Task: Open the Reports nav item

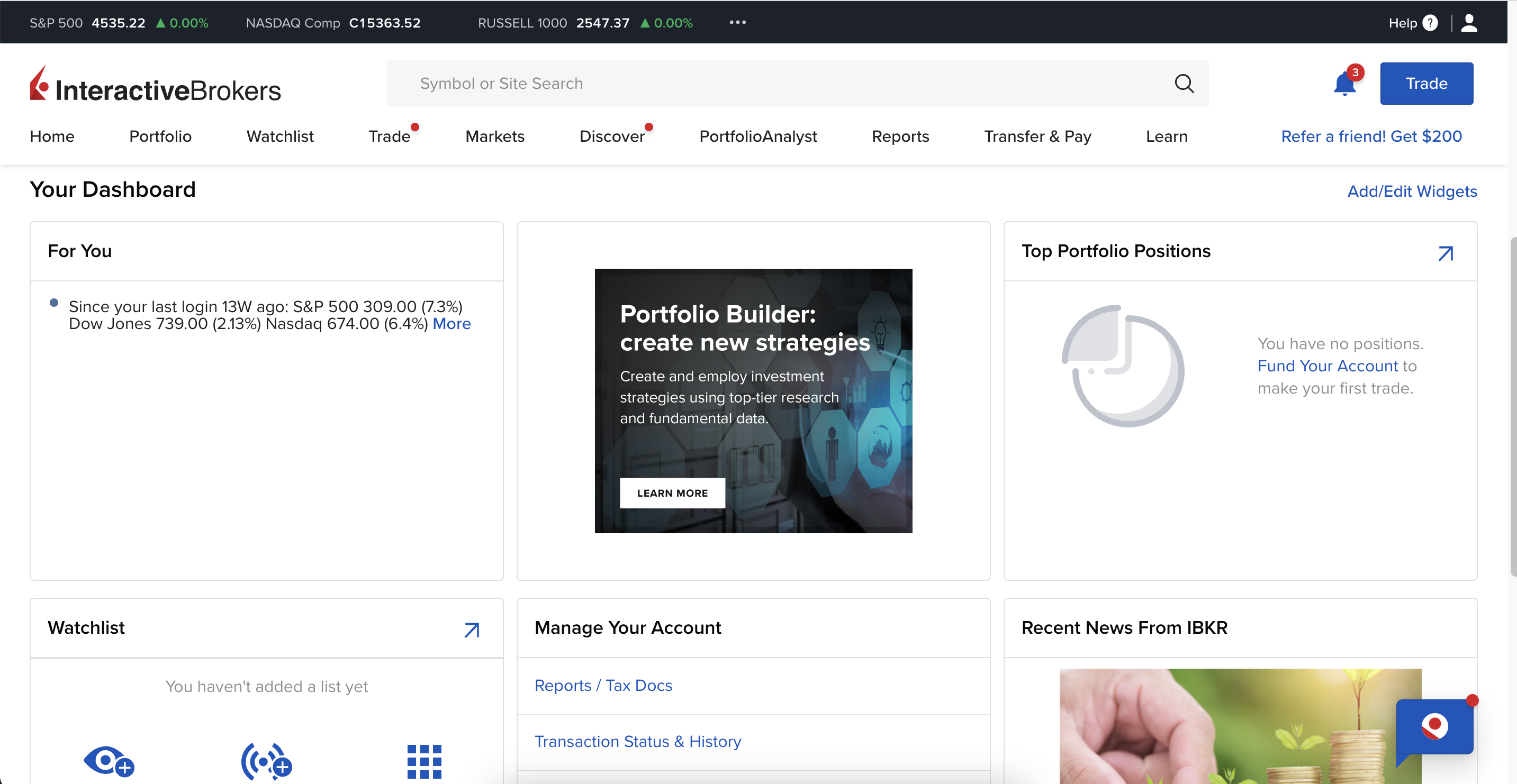Action: click(x=900, y=136)
